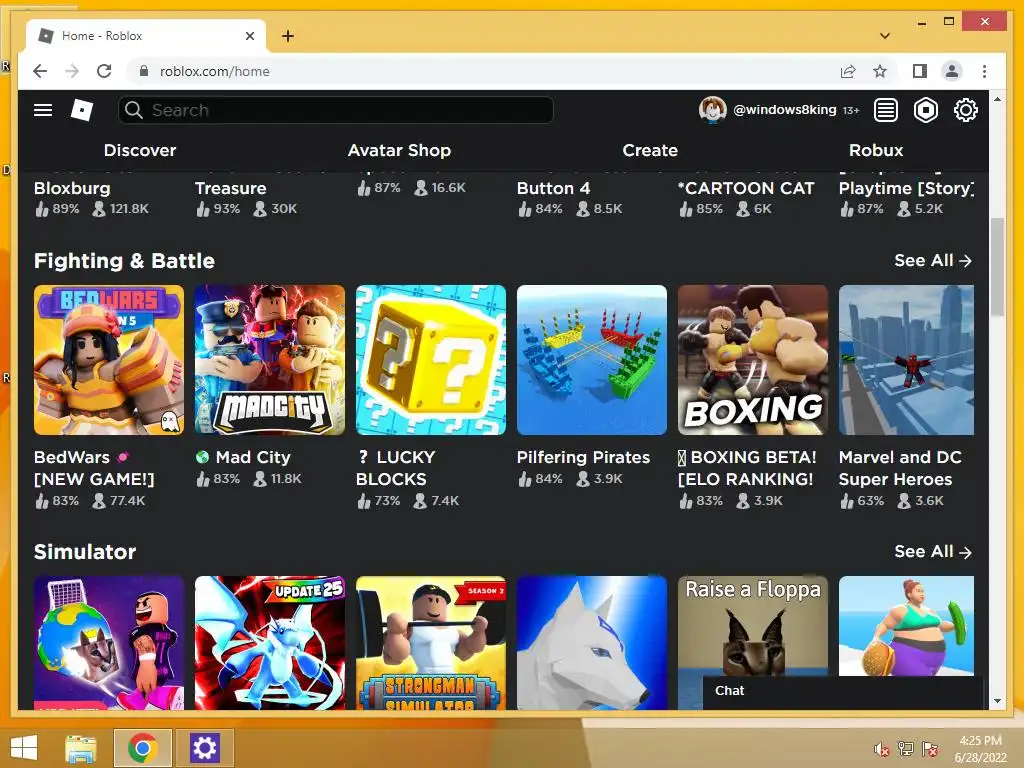Open the Pilfering Pirates game thumbnail
Screen dimensions: 1024x768
pyautogui.click(x=592, y=360)
